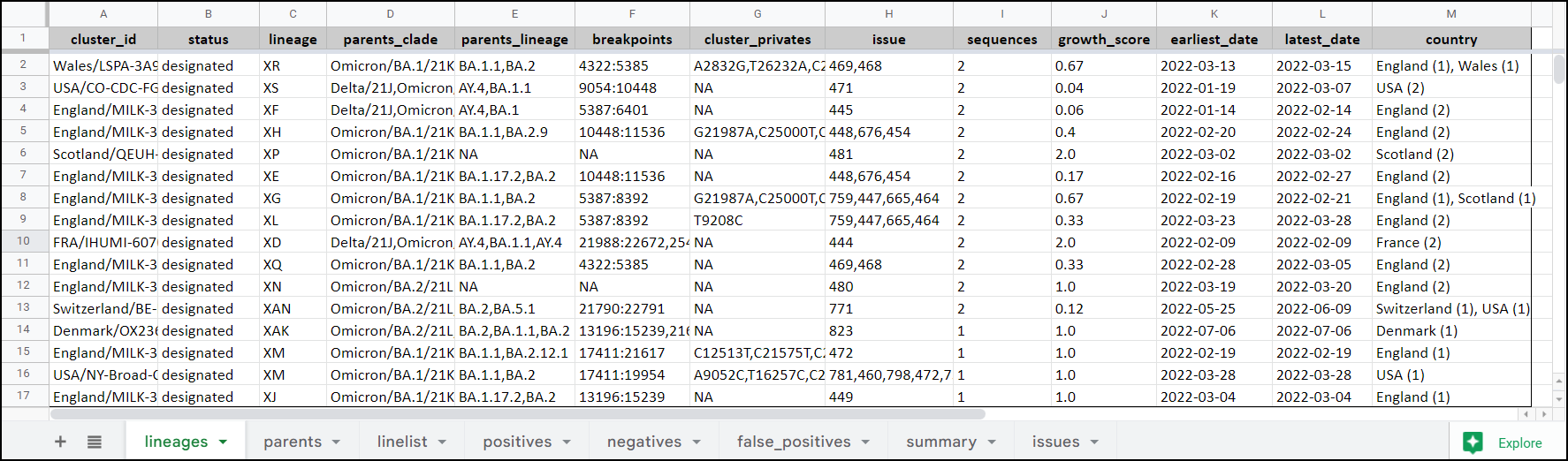Select cell USA/NY-Broad cluster_id
The height and width of the screenshot is (461, 1568).
coord(103,374)
